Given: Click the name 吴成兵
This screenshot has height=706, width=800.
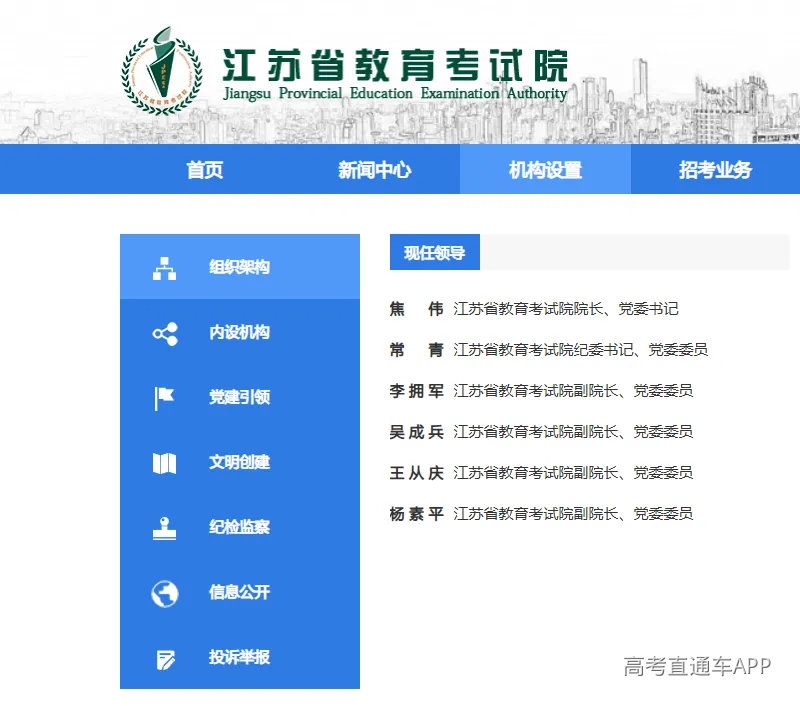Looking at the screenshot, I should click(x=416, y=432).
